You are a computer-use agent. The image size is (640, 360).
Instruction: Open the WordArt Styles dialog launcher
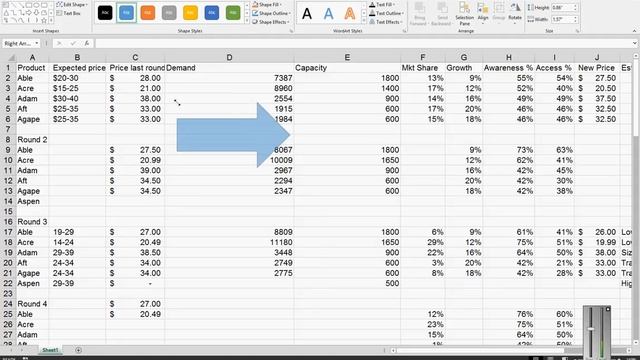[404, 31]
